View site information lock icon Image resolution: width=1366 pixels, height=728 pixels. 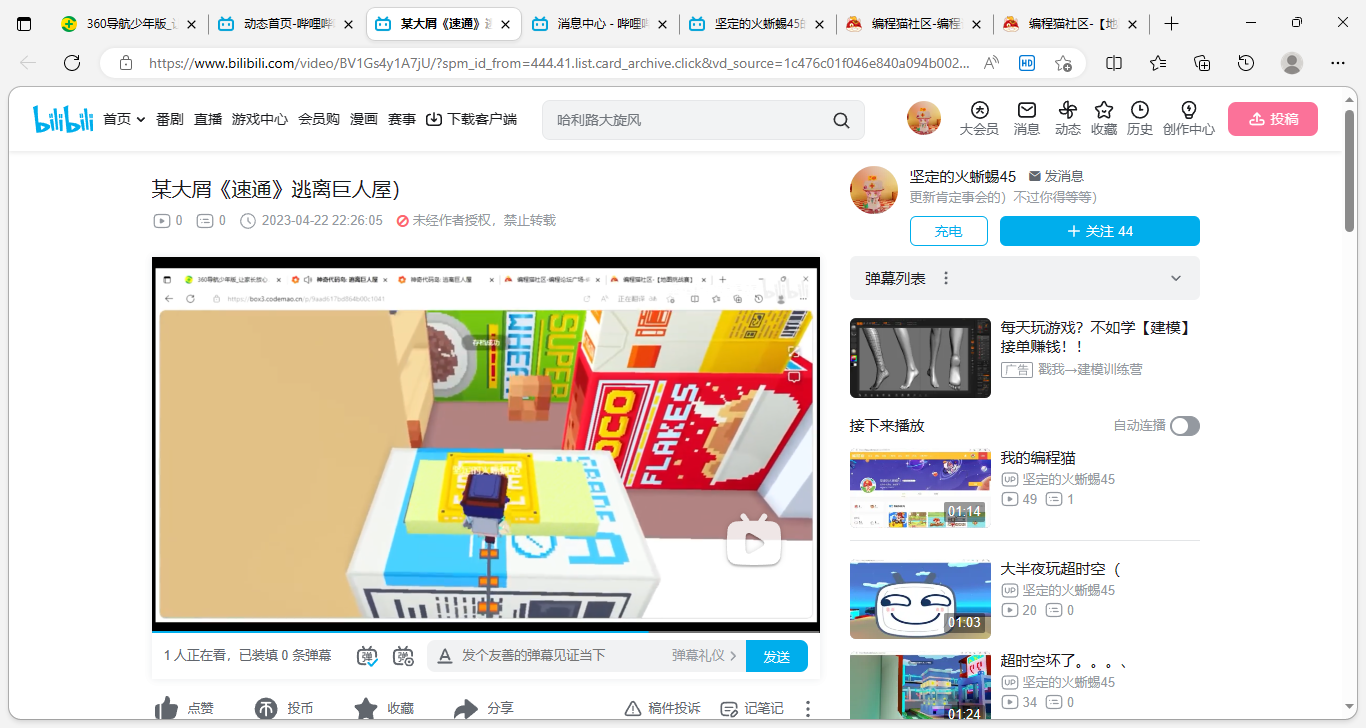126,63
